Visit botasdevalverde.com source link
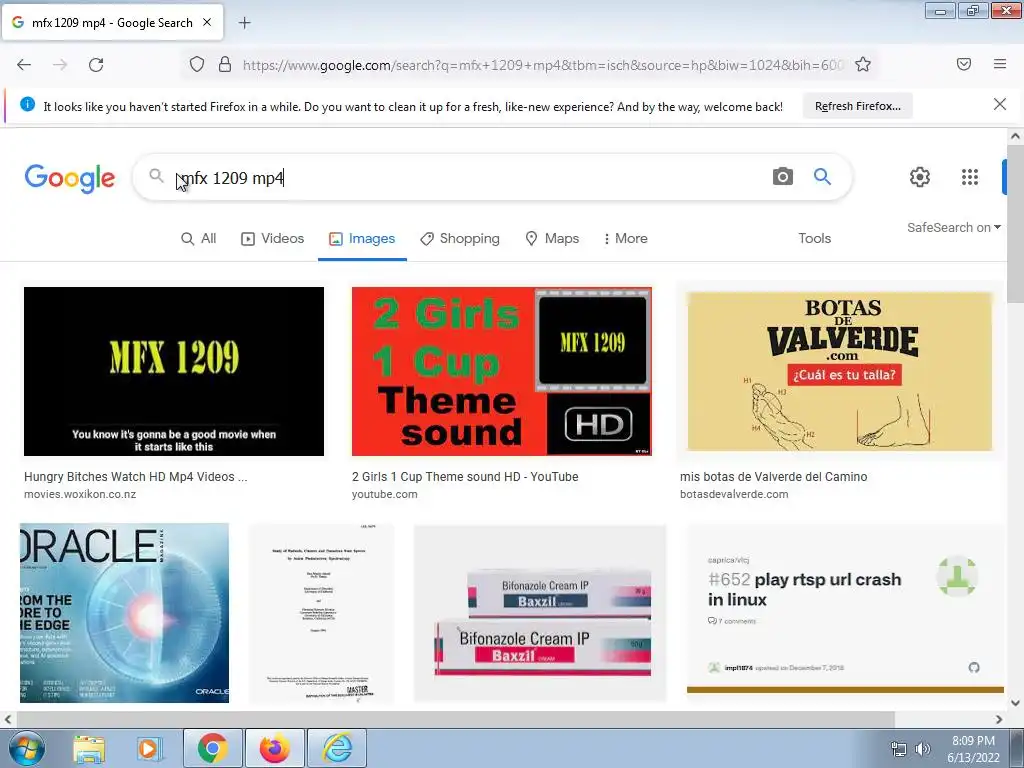This screenshot has width=1024, height=768. coord(734,494)
